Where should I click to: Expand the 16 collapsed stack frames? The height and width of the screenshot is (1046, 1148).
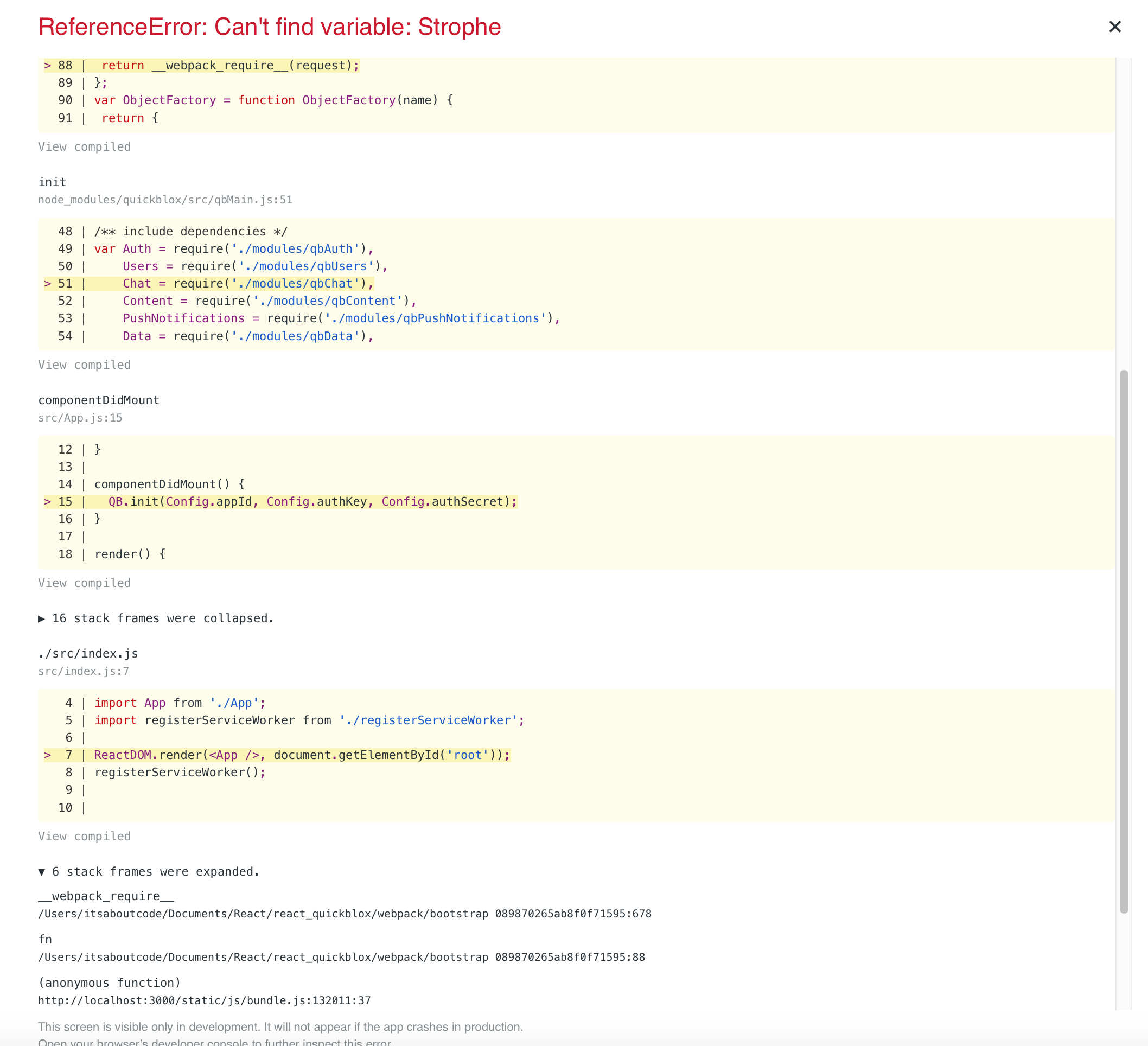pyautogui.click(x=156, y=618)
